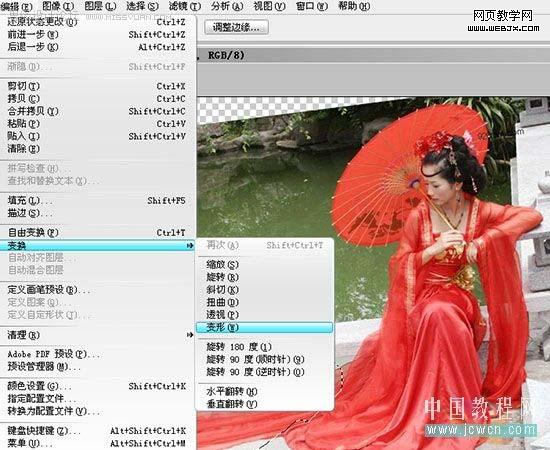Open the 选择(S) menu

click(x=142, y=6)
